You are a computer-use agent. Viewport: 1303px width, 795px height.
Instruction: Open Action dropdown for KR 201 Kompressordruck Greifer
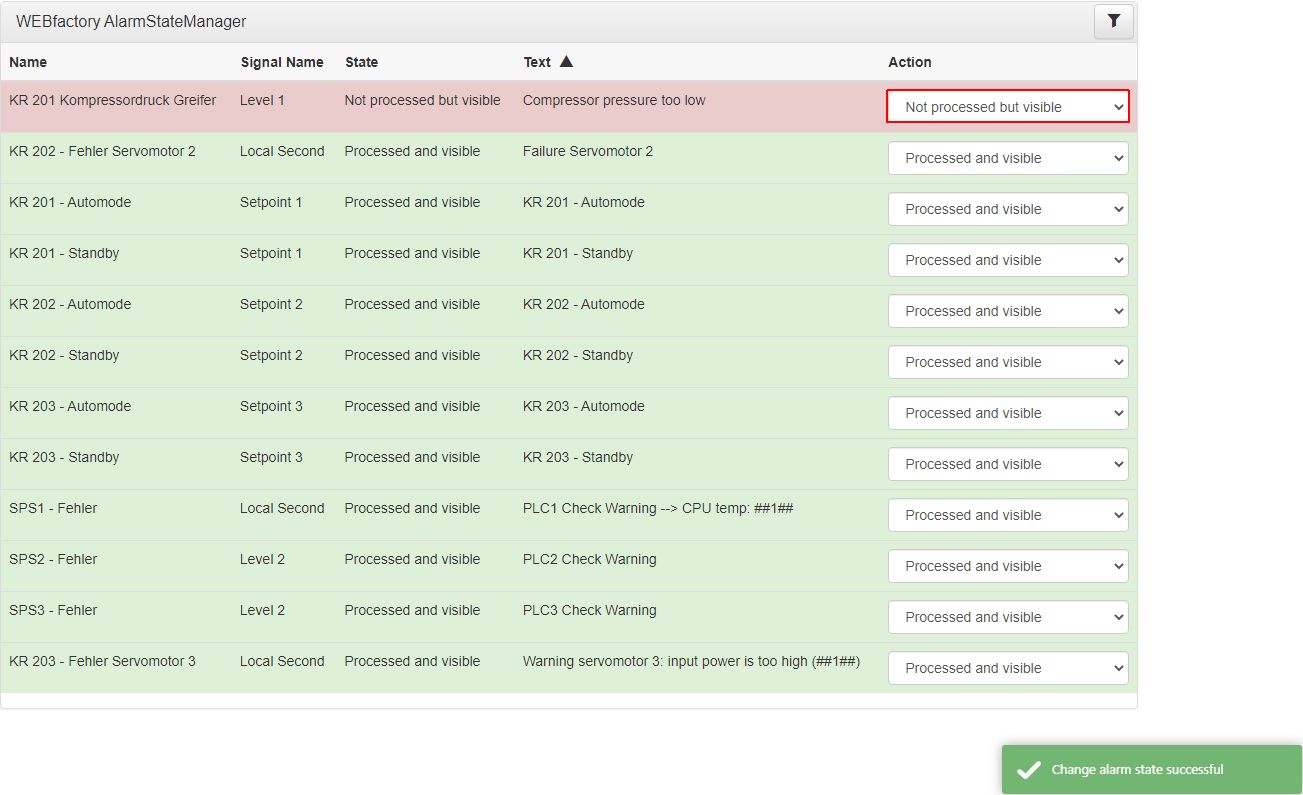[1008, 107]
